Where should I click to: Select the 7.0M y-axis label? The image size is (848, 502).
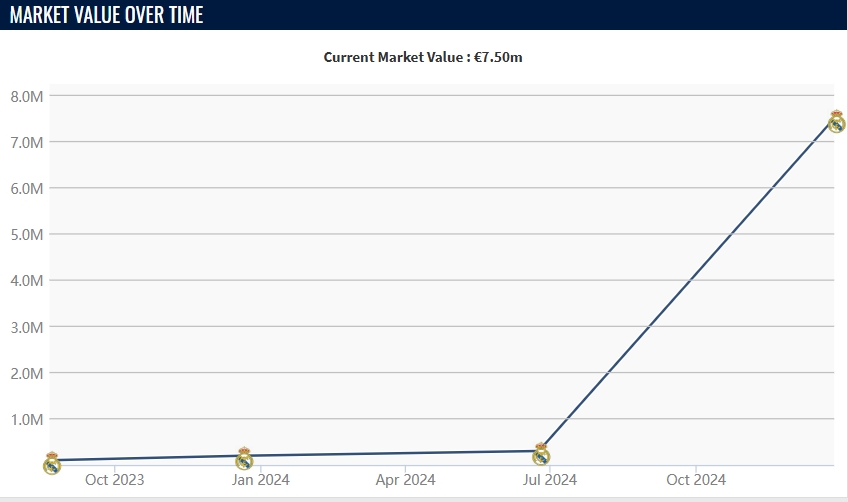(26, 142)
